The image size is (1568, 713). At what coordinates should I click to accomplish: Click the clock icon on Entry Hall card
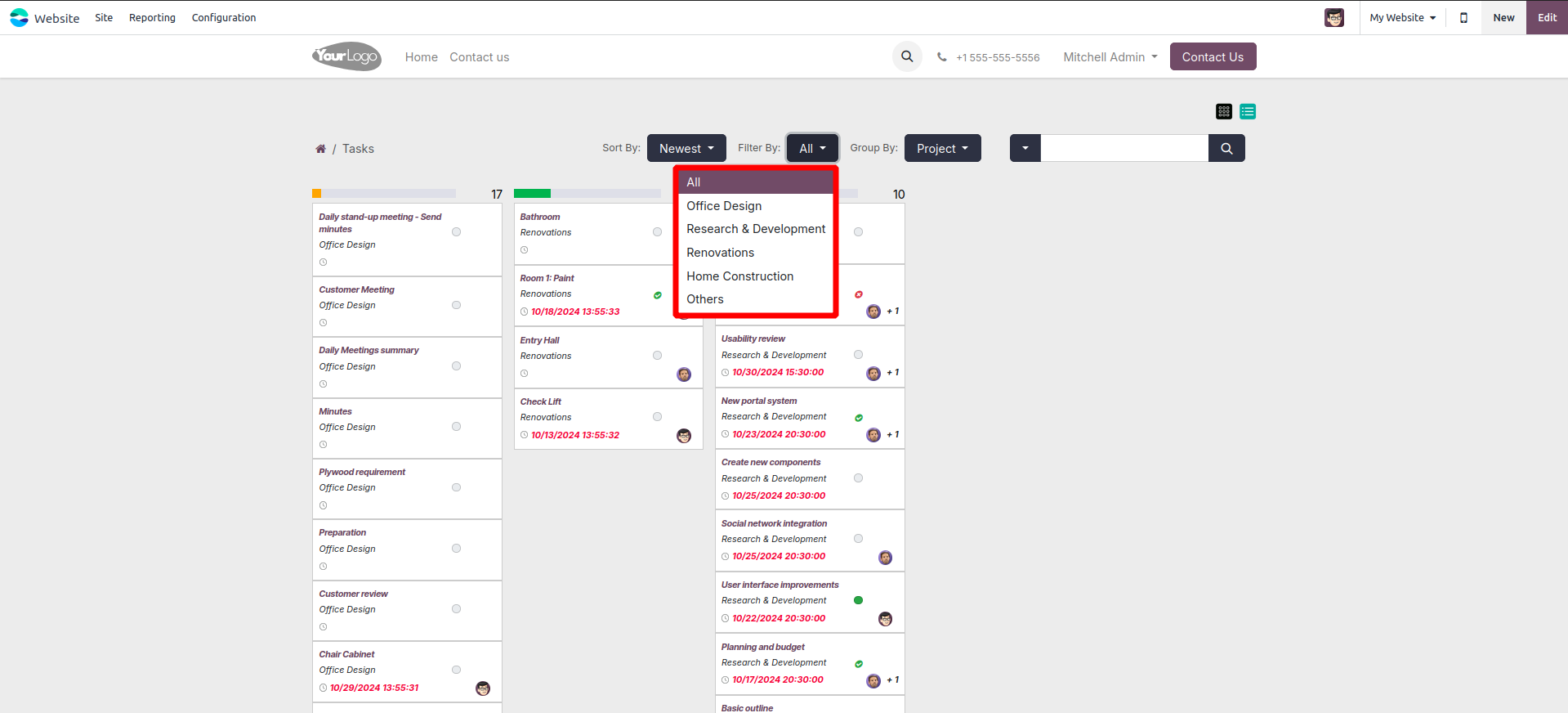(525, 374)
